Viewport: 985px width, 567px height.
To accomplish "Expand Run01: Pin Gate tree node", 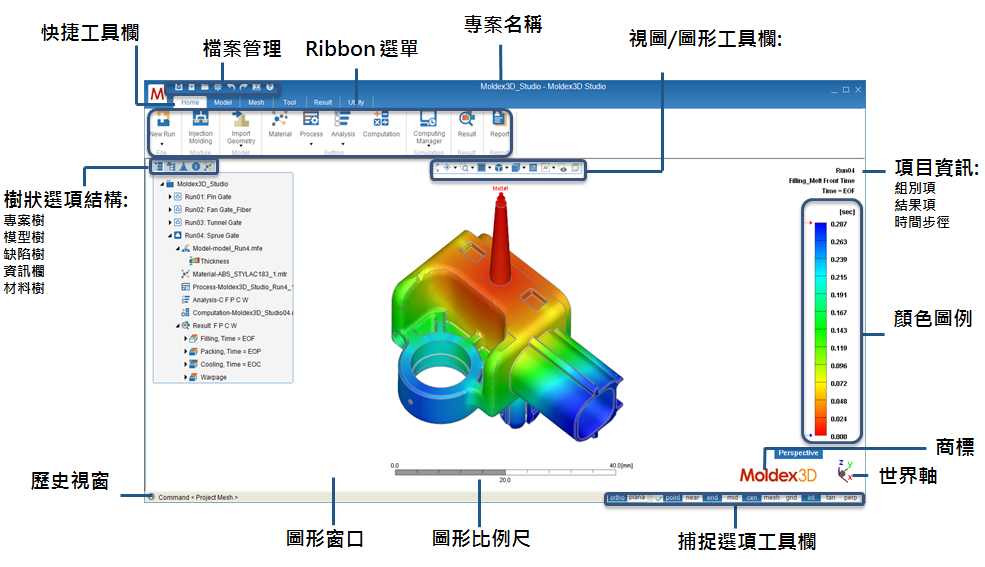I will coord(170,197).
